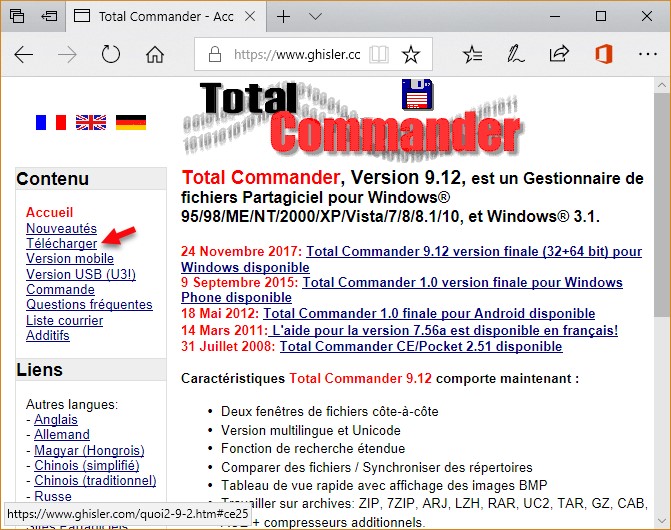671x530 pixels.
Task: Open the Liste courrier link
Action: [65, 320]
